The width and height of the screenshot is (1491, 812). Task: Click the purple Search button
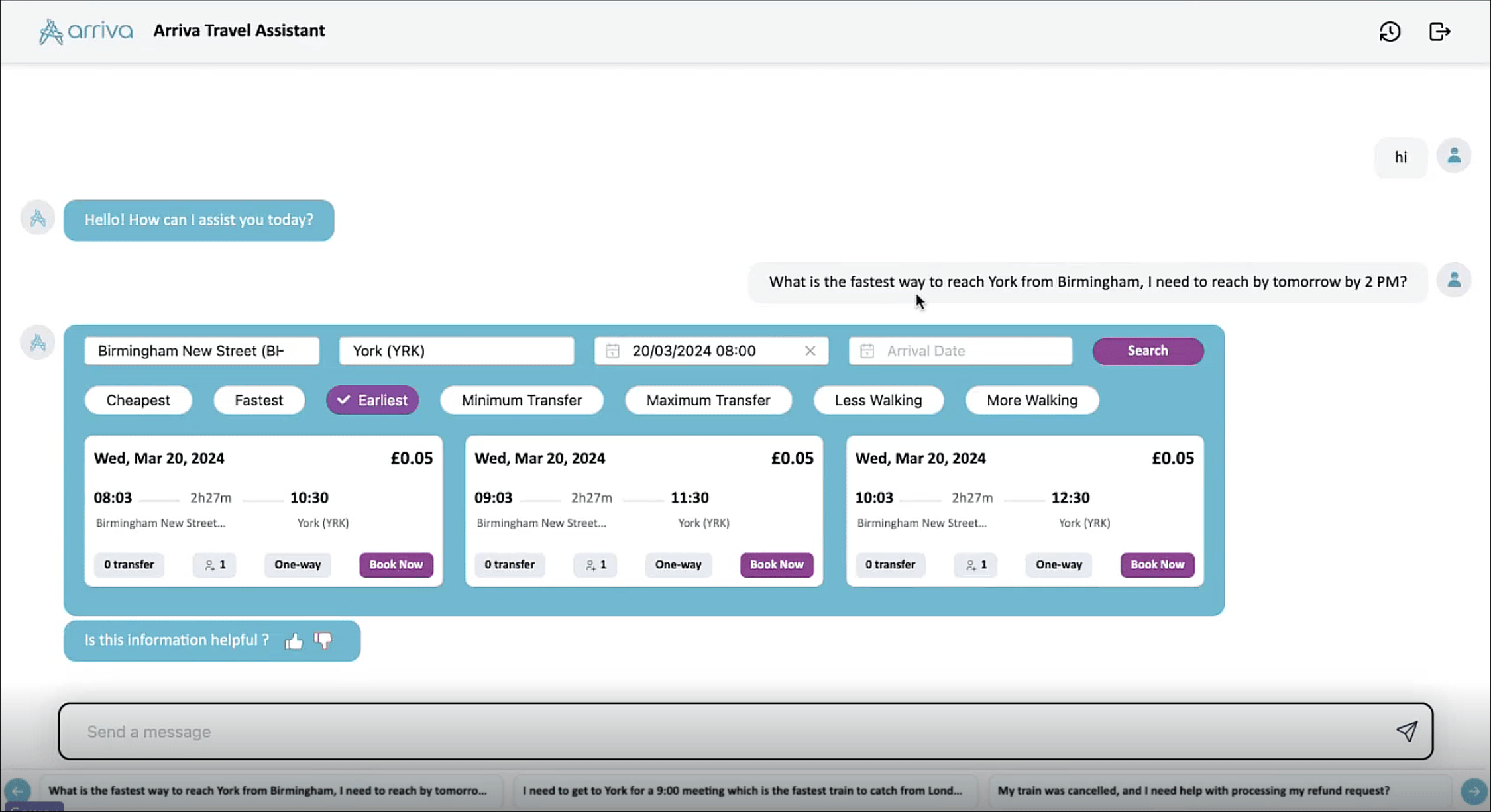(x=1147, y=351)
